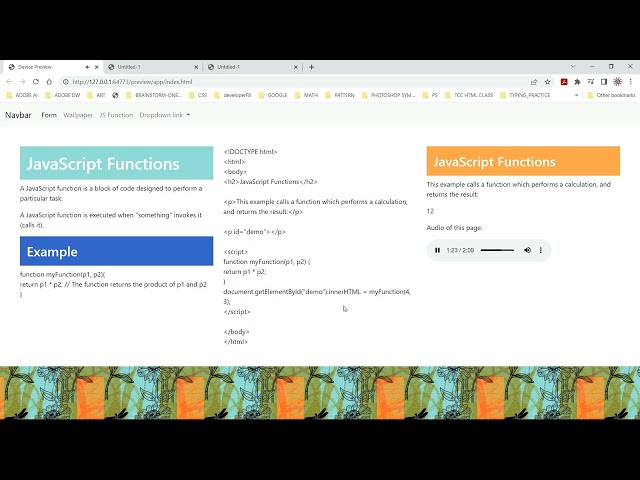Open the ART bookmark folder
Image resolution: width=640 pixels, height=480 pixels.
click(x=96, y=95)
